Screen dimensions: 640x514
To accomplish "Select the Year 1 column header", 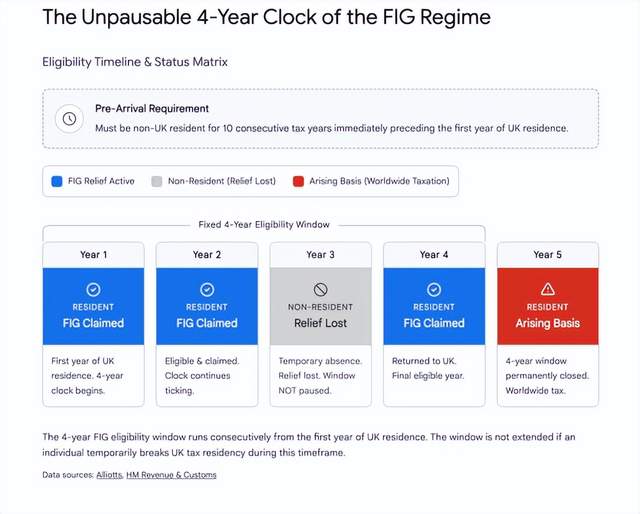I will 93,255.
